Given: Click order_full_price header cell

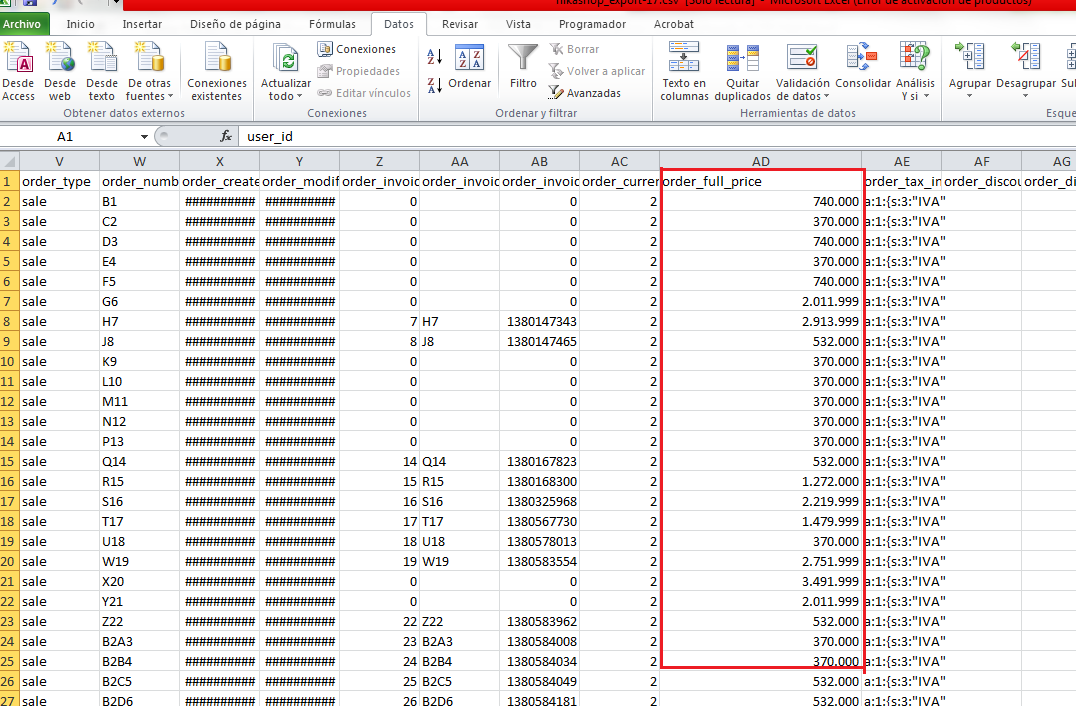Looking at the screenshot, I should [760, 182].
